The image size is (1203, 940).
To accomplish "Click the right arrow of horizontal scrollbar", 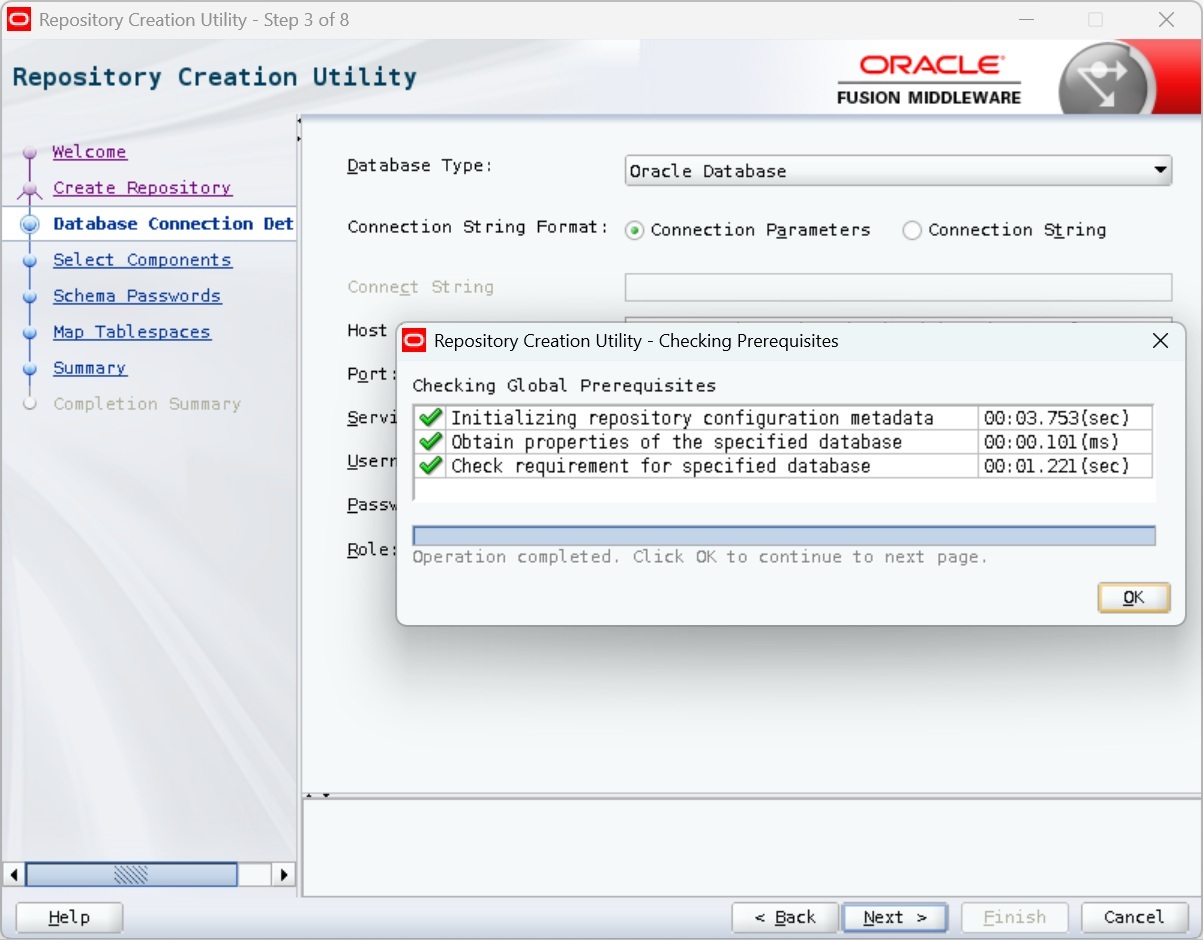I will click(284, 874).
